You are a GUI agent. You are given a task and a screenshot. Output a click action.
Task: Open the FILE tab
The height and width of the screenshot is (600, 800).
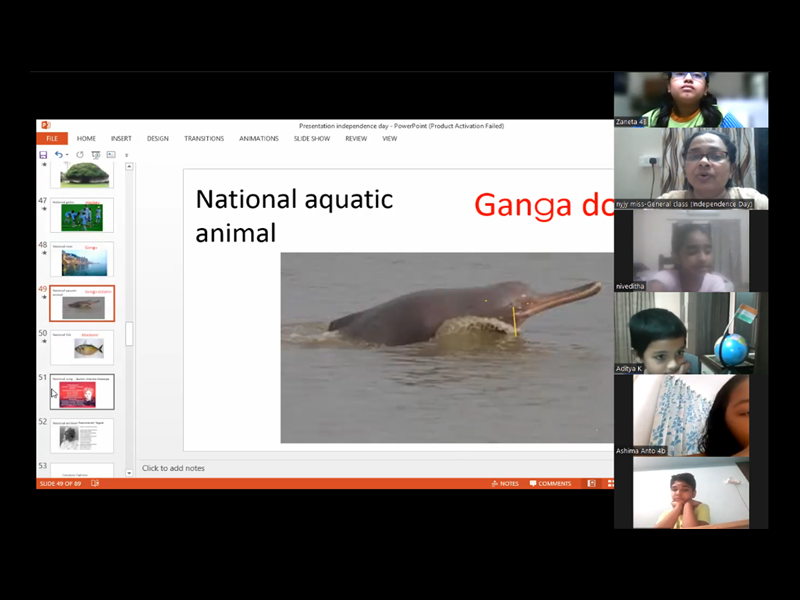[x=51, y=139]
